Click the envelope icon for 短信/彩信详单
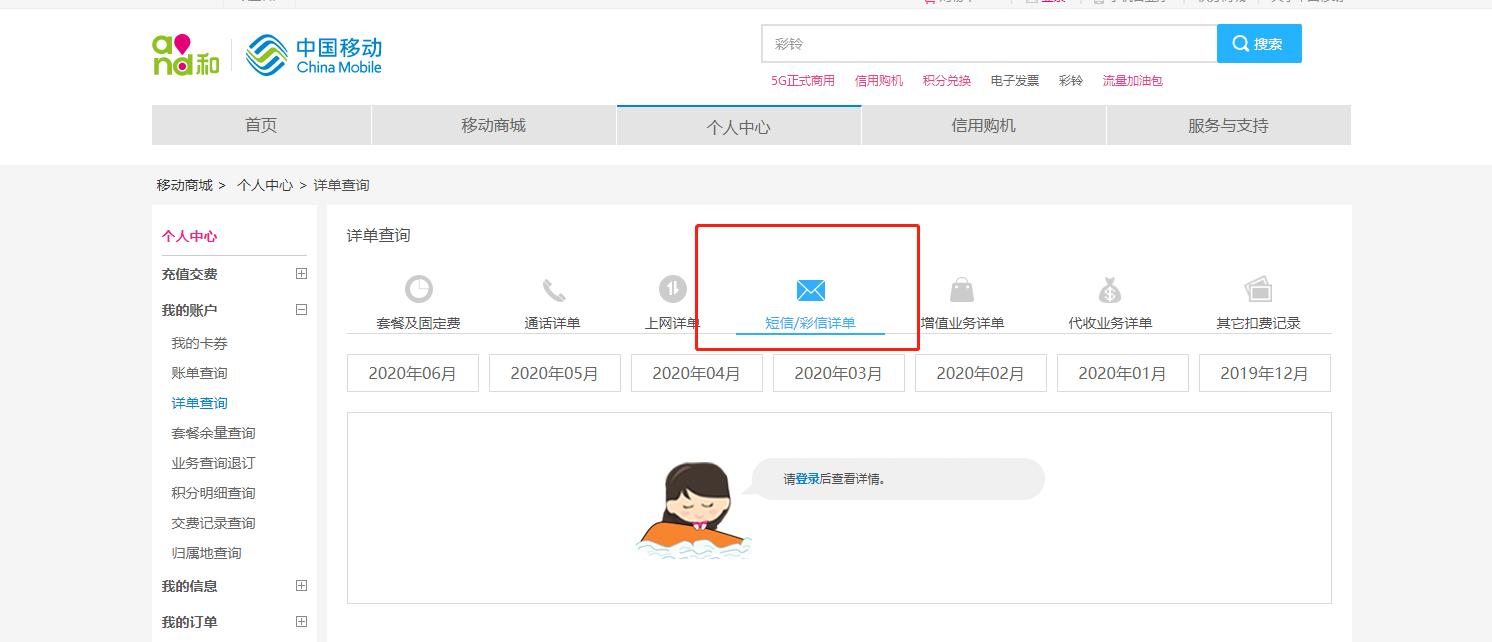Image resolution: width=1492 pixels, height=642 pixels. 810,289
